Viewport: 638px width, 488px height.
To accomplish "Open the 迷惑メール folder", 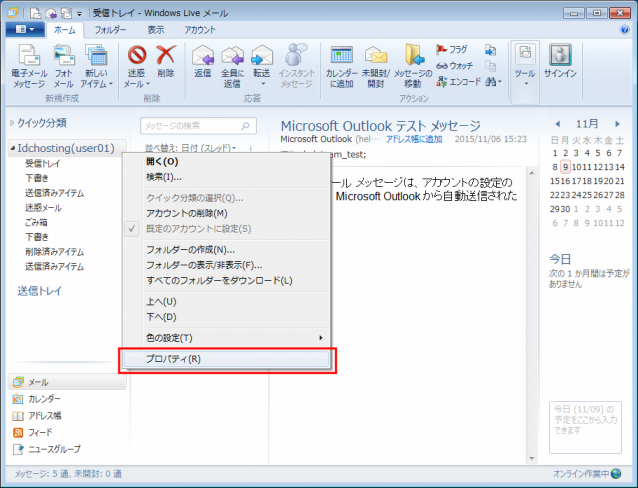I will tap(44, 208).
